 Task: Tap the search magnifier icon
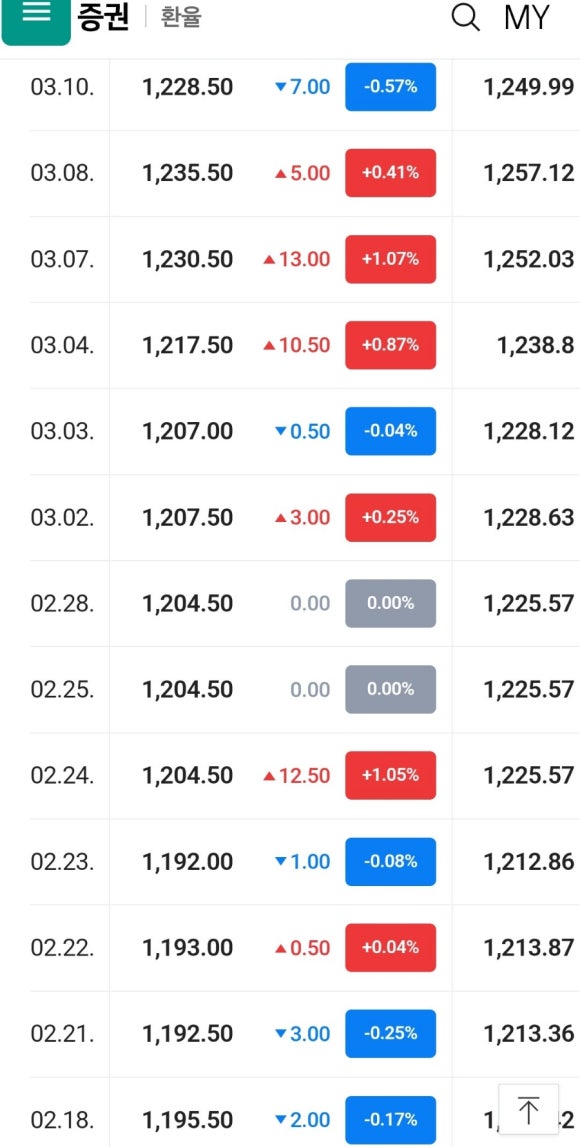[465, 17]
